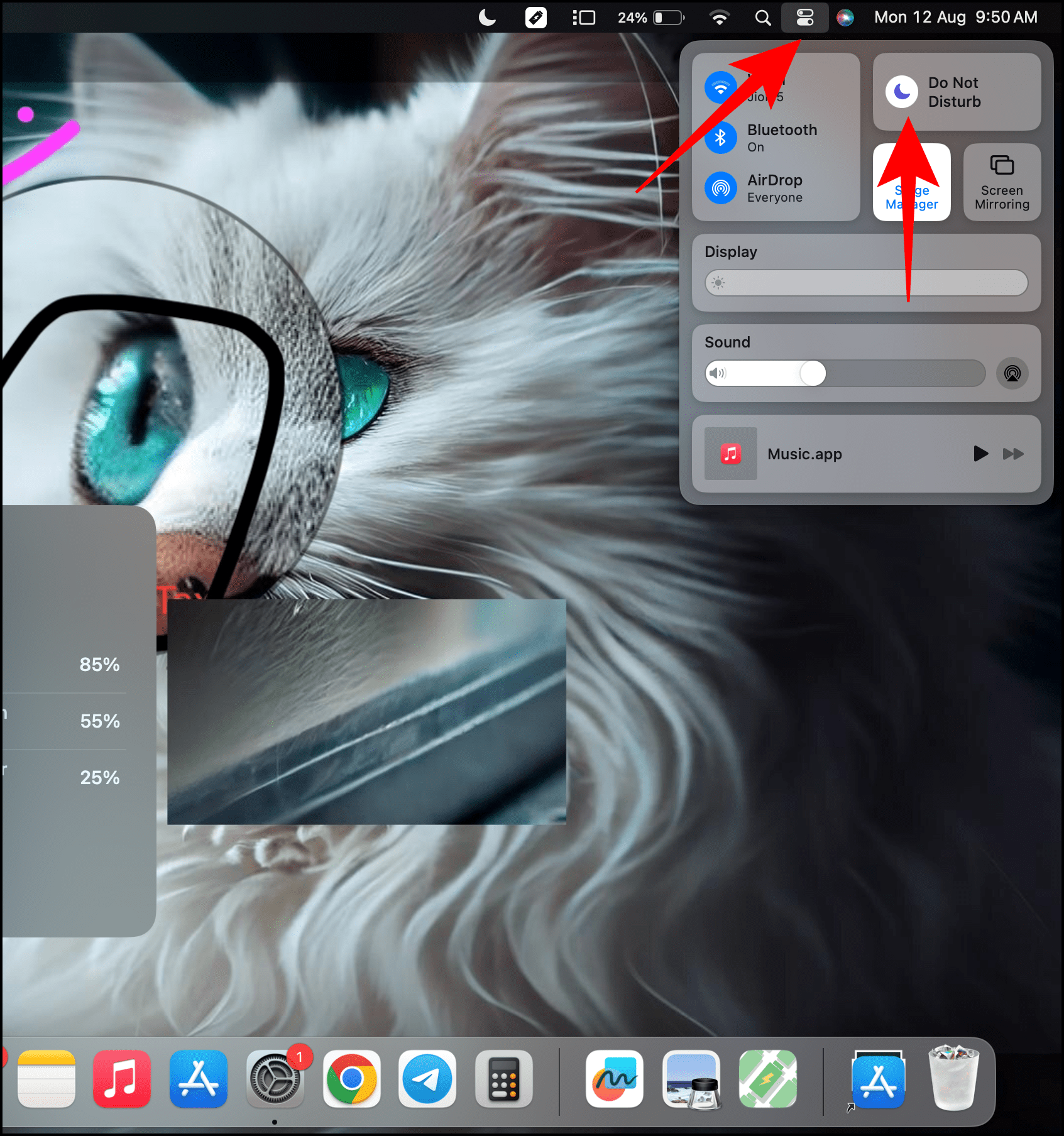Click the date and time in menu bar
The width and height of the screenshot is (1064, 1136).
pyautogui.click(x=955, y=17)
